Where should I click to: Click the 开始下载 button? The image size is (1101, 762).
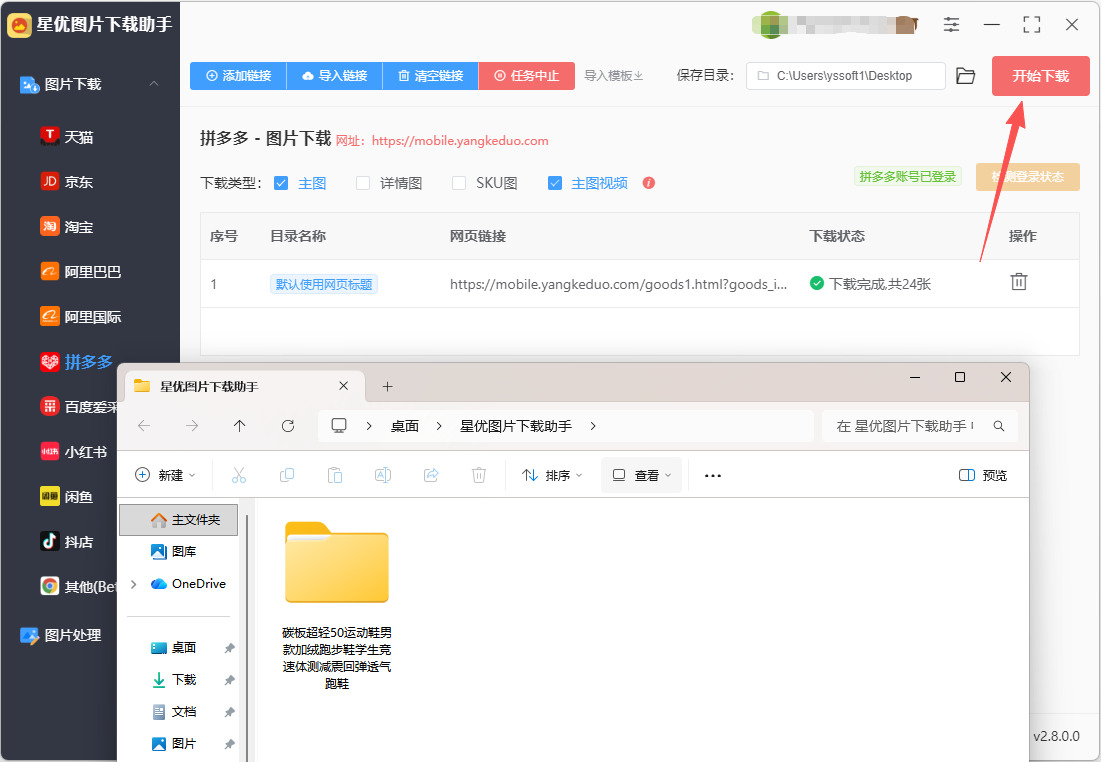1041,76
